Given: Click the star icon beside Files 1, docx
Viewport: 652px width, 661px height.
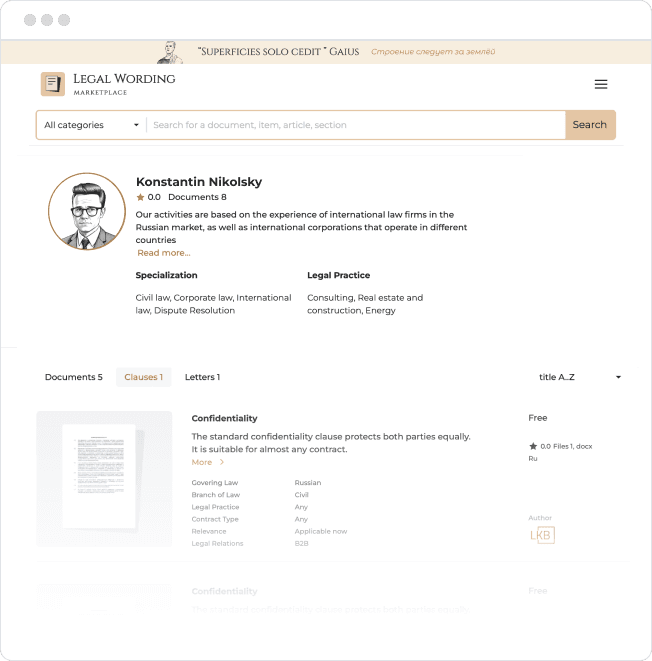Looking at the screenshot, I should point(532,446).
